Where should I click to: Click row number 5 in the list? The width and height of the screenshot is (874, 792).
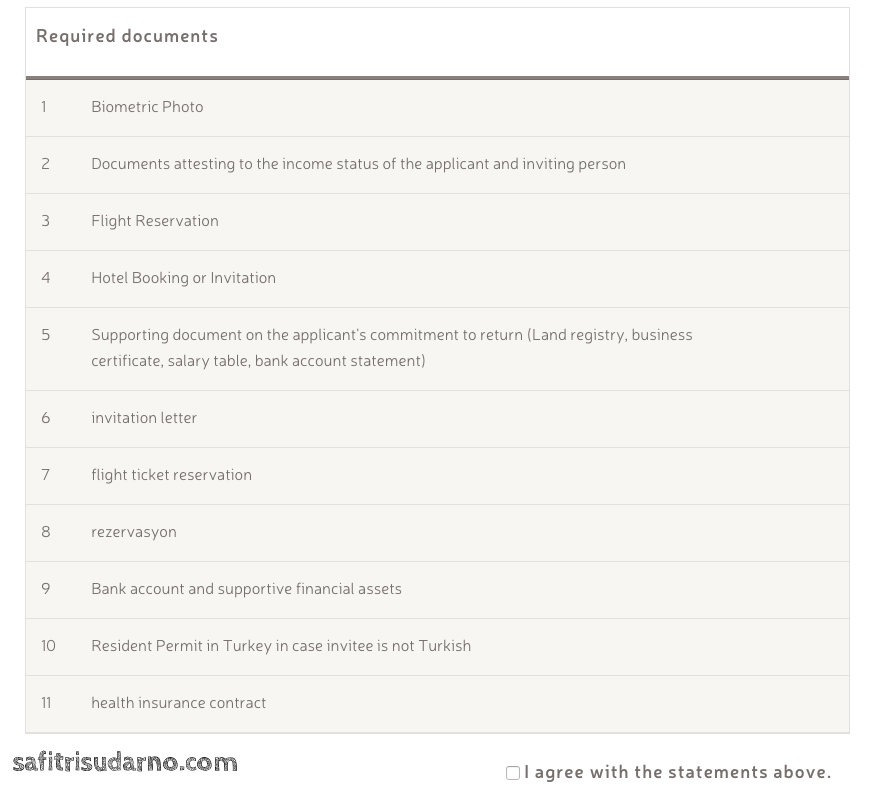45,335
